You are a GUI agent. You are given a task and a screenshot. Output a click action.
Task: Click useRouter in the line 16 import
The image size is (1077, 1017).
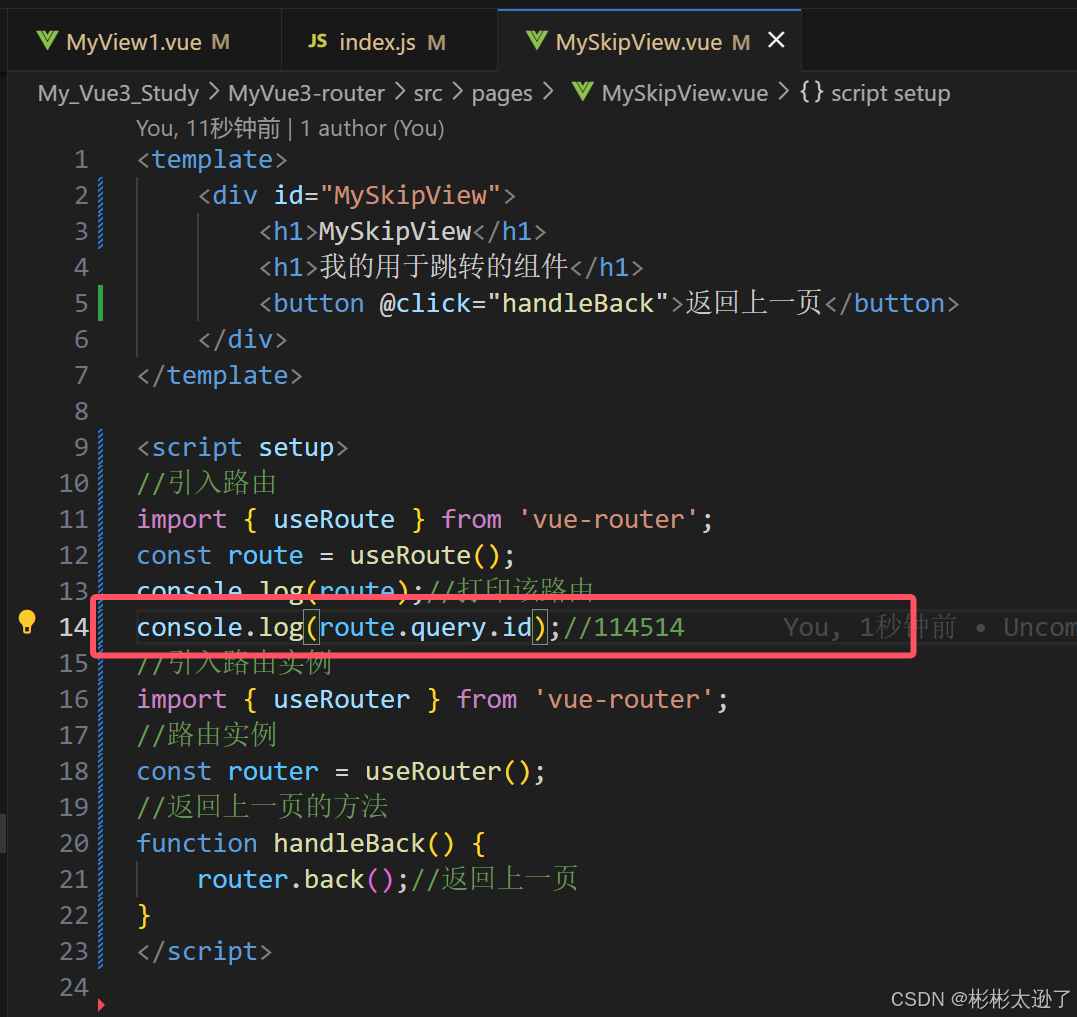click(341, 700)
